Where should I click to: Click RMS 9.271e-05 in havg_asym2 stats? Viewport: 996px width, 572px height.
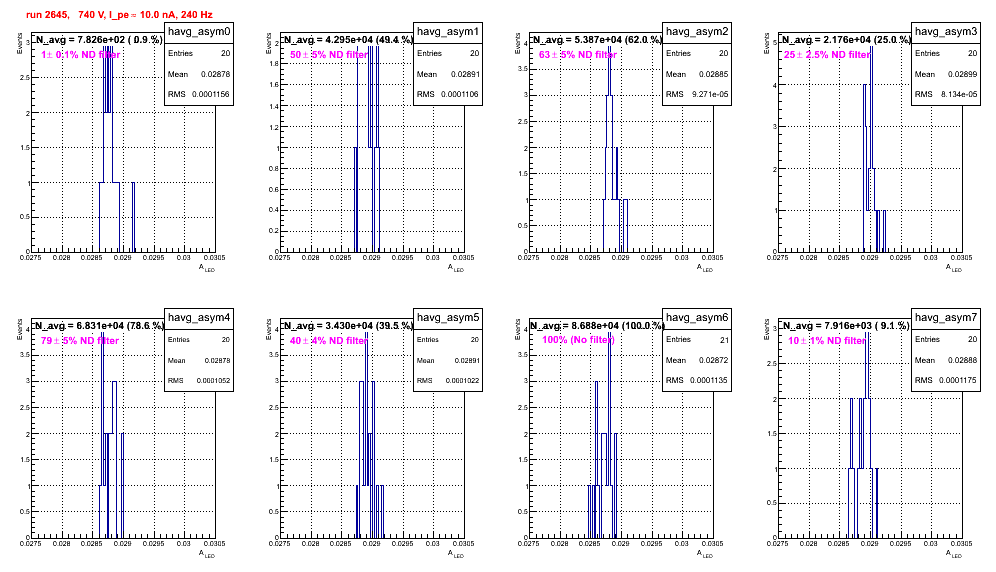697,94
